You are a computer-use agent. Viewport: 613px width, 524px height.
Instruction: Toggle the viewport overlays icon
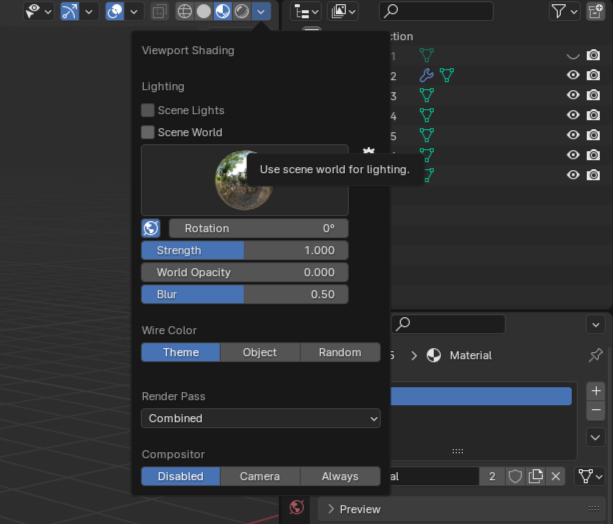[115, 11]
